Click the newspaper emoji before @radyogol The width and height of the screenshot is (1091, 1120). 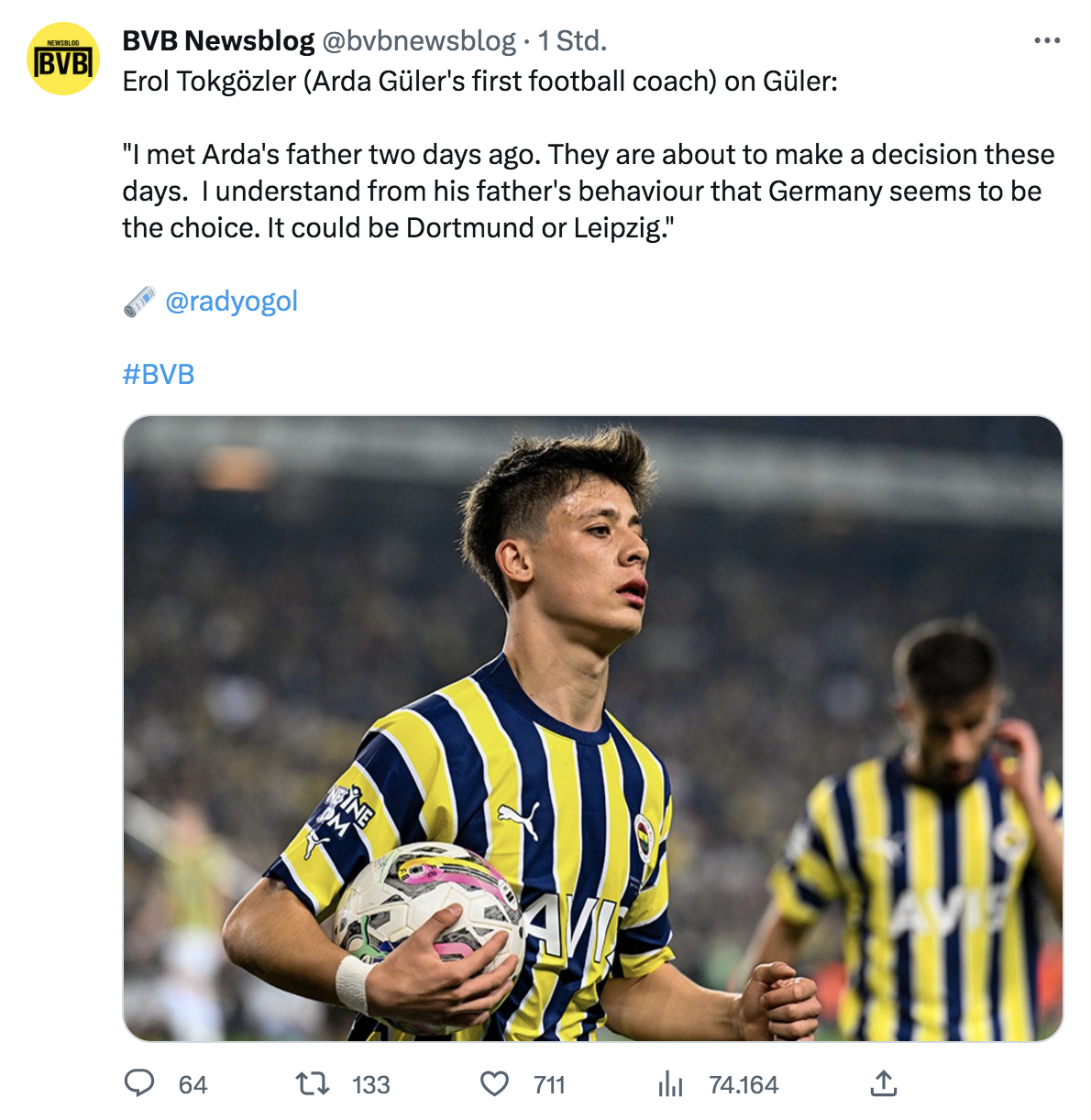tap(139, 301)
